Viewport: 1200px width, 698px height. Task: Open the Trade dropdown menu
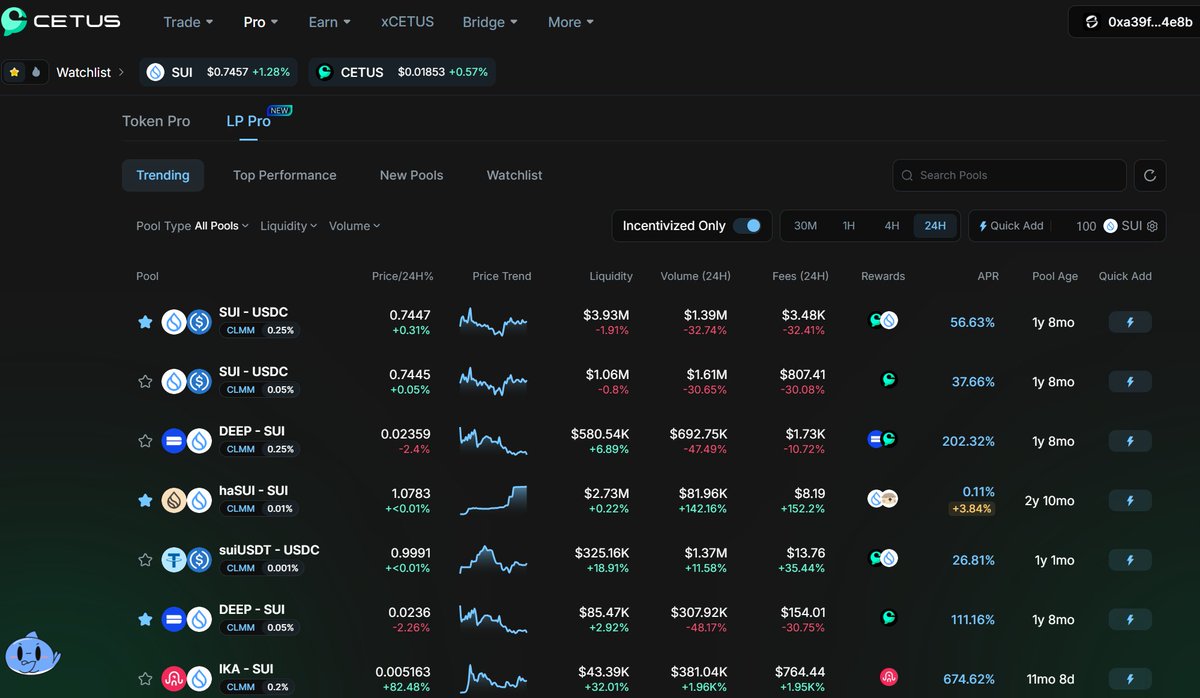pyautogui.click(x=188, y=21)
